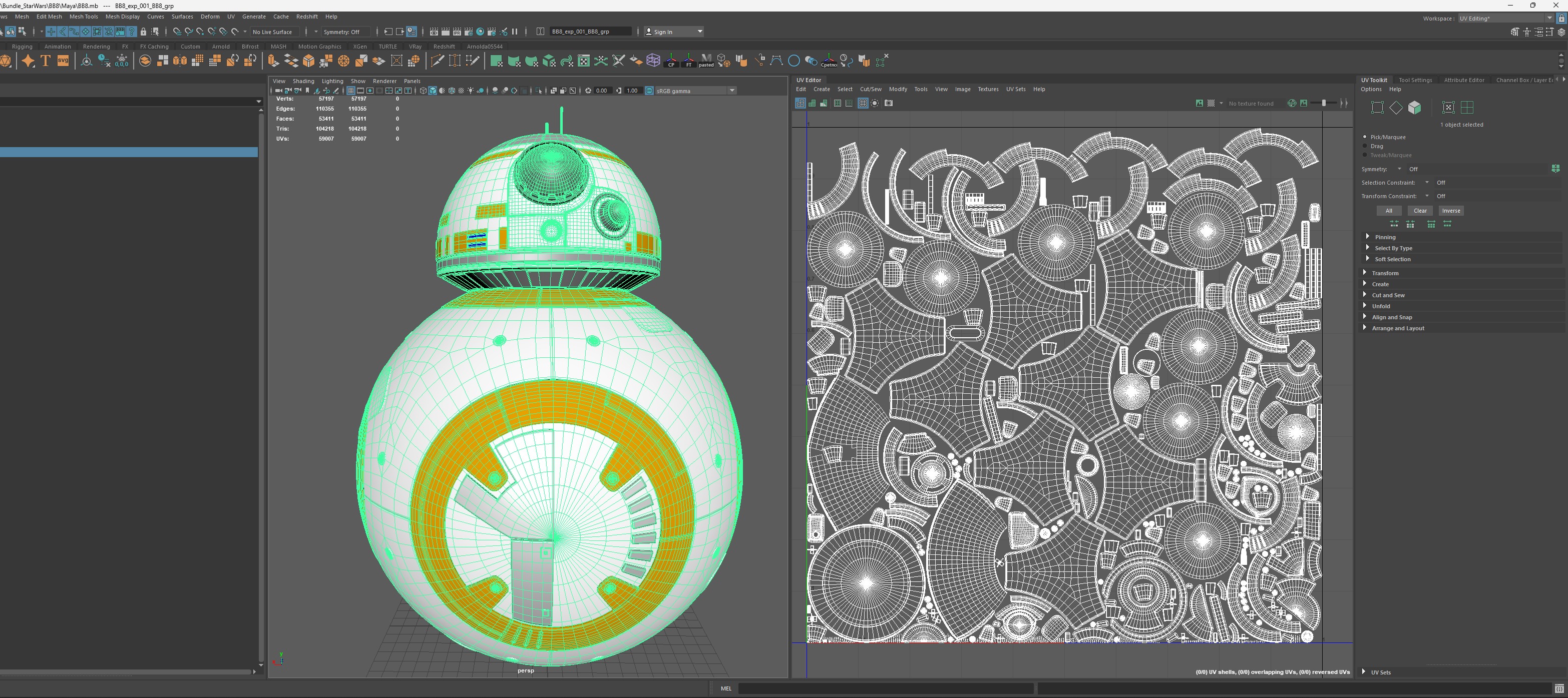Open render settings clapboard with gear icon

pos(468,32)
